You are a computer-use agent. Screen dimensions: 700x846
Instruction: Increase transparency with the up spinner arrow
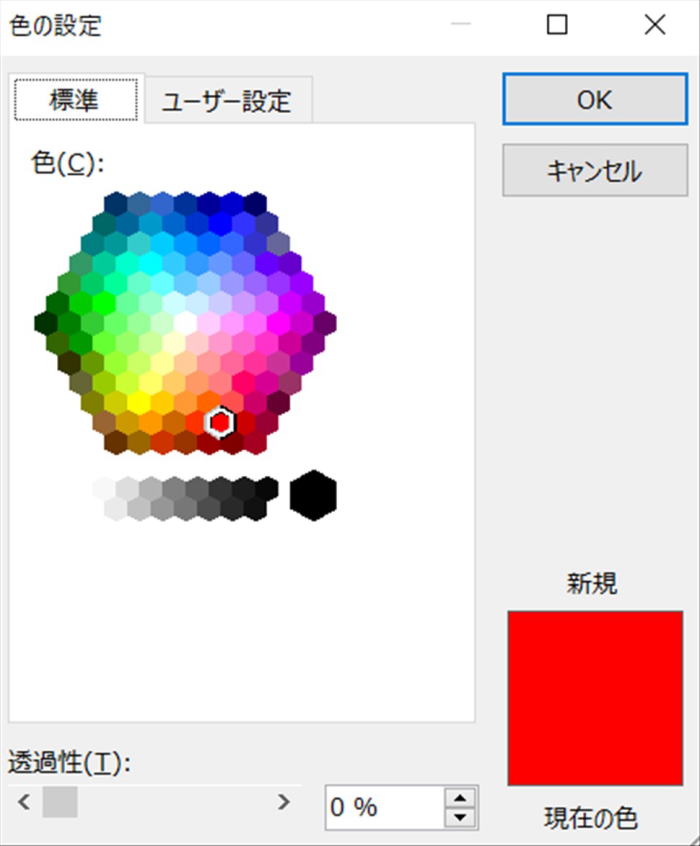coord(460,798)
